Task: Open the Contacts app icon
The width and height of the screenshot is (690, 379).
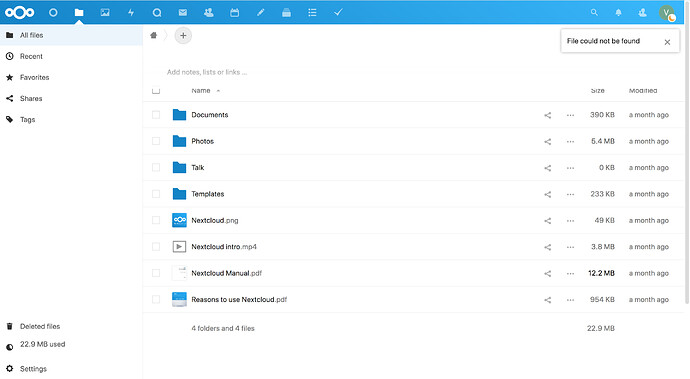Action: click(209, 12)
